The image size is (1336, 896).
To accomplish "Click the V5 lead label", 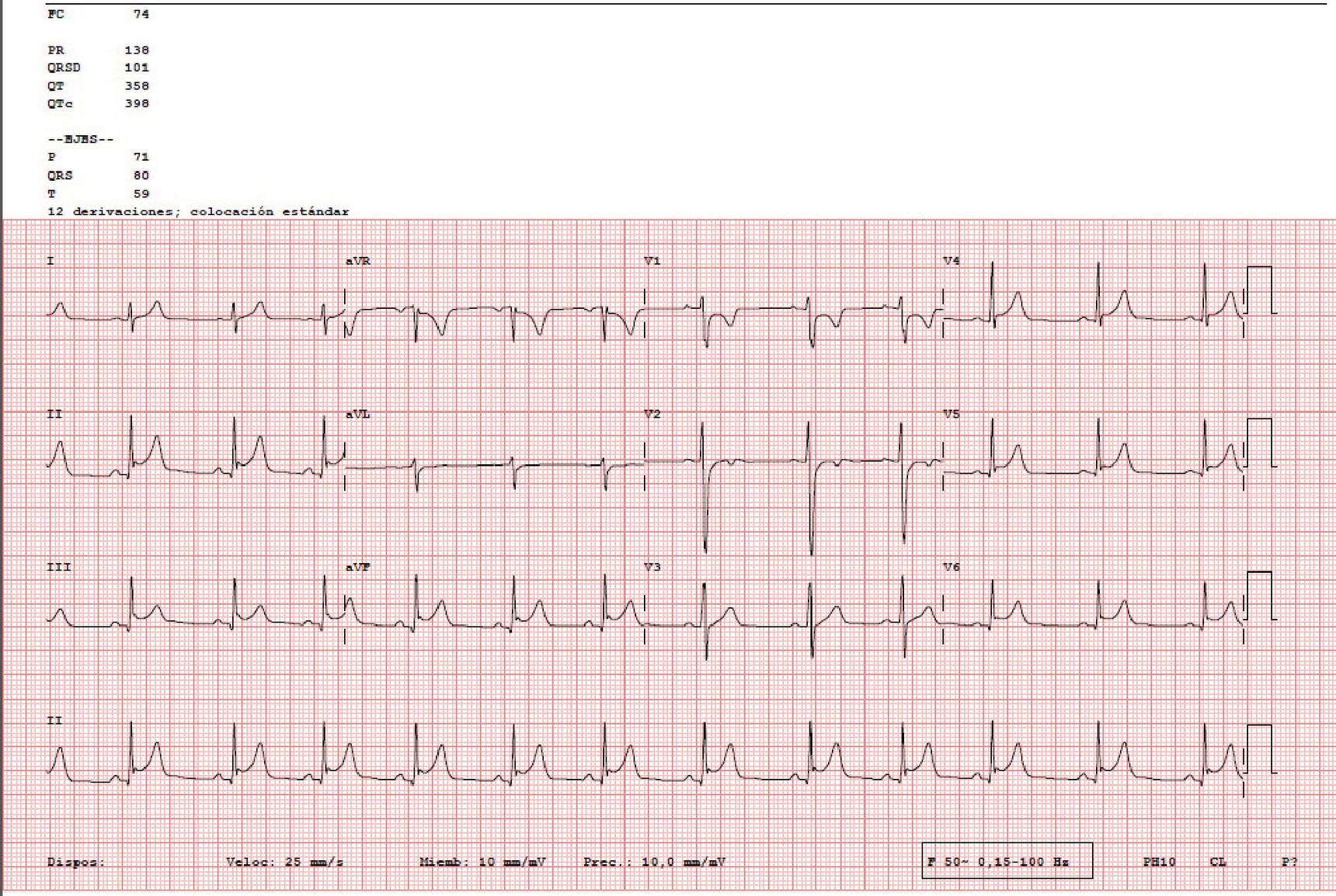I will 952,414.
